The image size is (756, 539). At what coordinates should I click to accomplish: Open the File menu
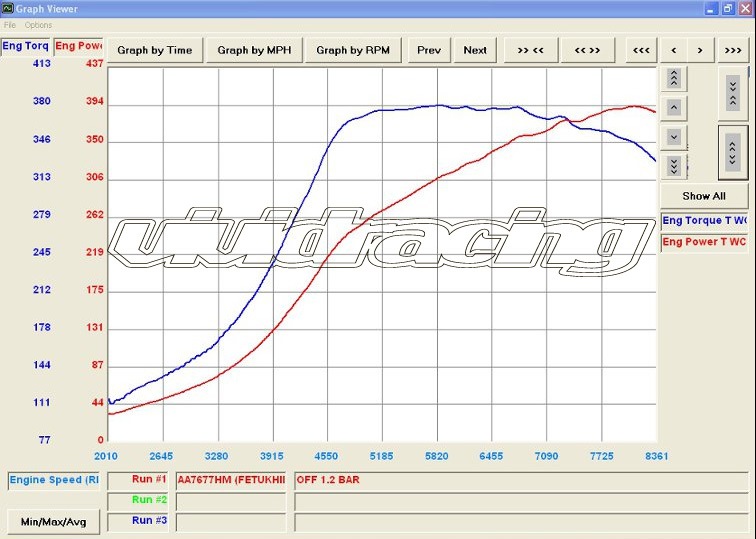point(10,25)
